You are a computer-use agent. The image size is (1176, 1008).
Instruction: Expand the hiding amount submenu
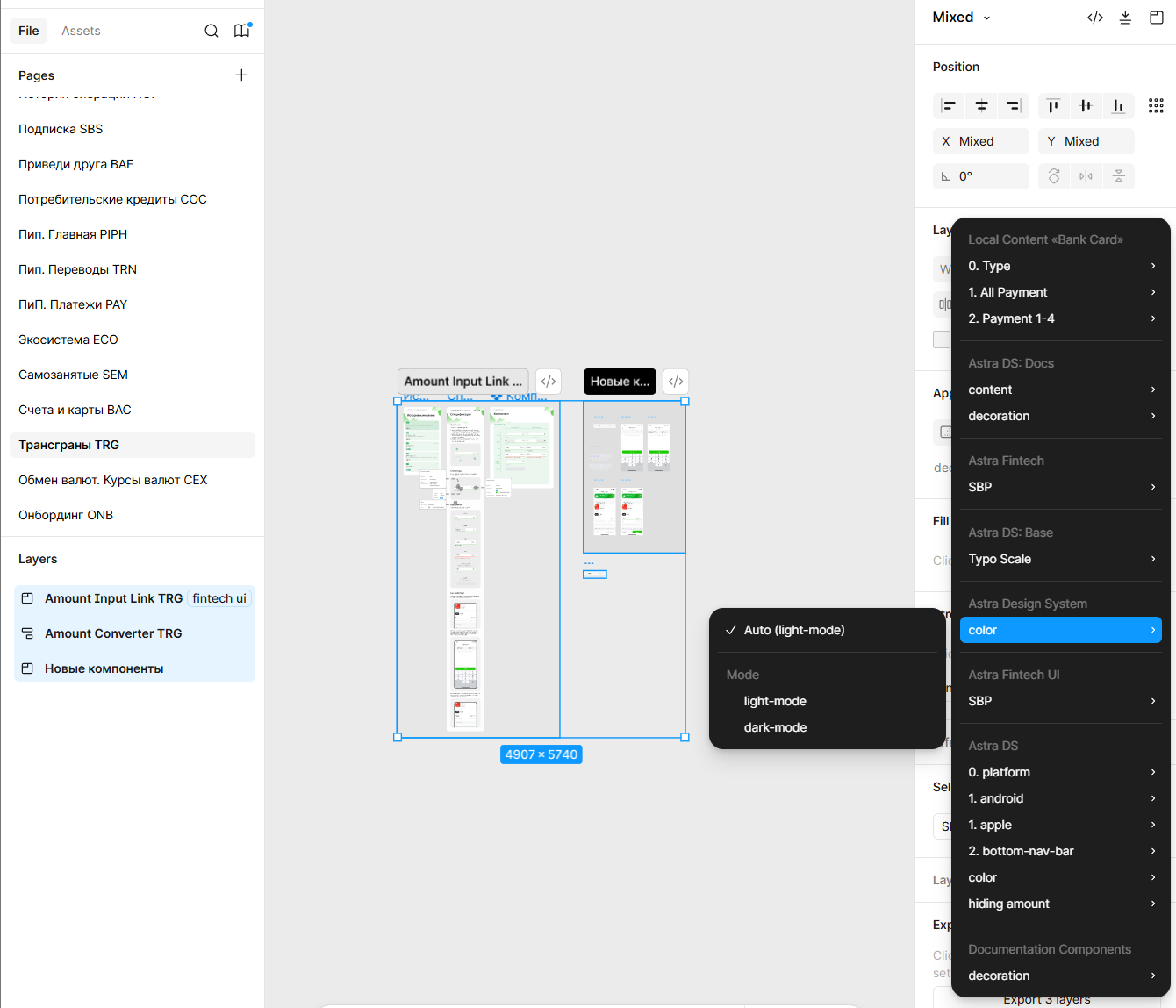coord(1061,904)
